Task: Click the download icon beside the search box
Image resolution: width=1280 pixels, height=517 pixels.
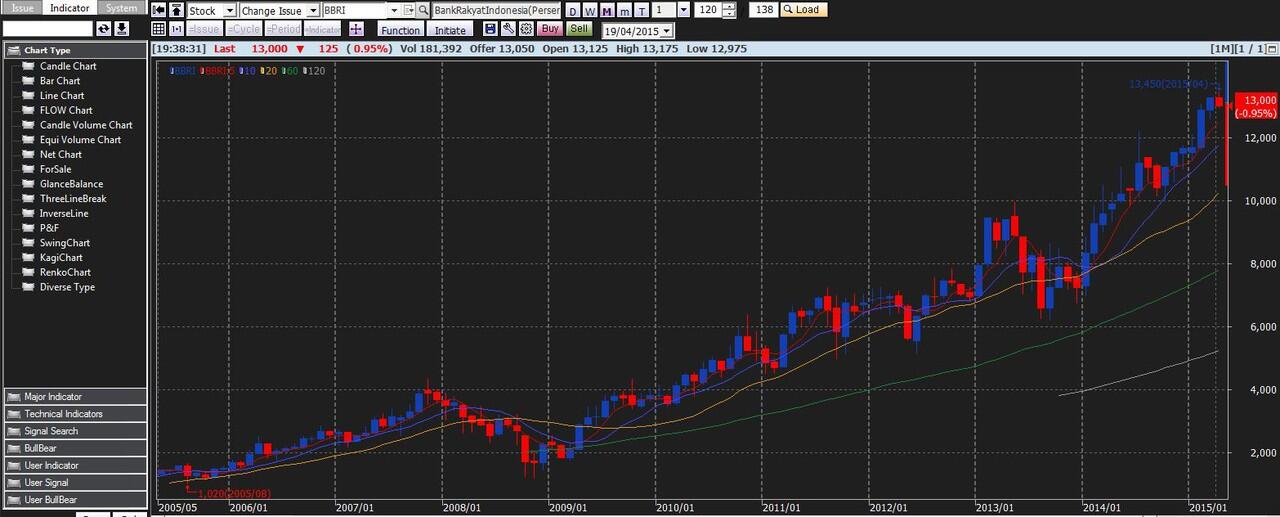Action: 122,29
